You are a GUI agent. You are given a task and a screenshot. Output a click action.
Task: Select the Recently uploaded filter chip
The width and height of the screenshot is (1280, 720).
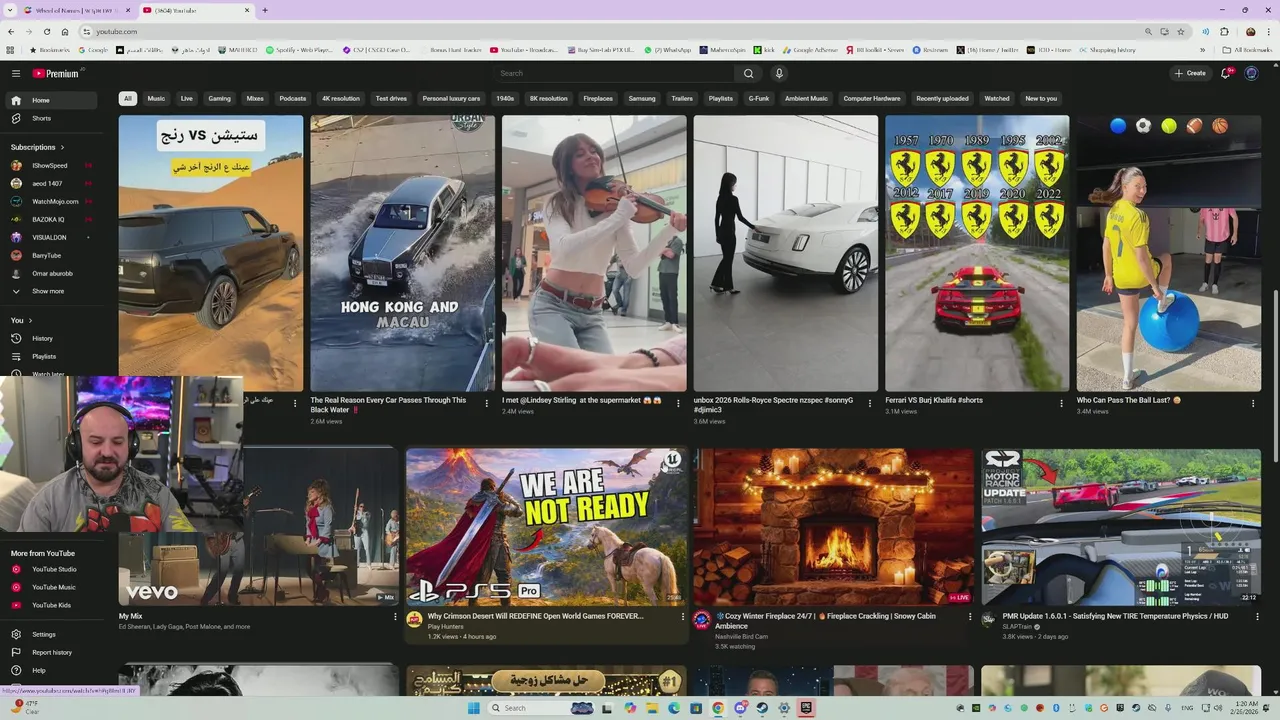[942, 98]
